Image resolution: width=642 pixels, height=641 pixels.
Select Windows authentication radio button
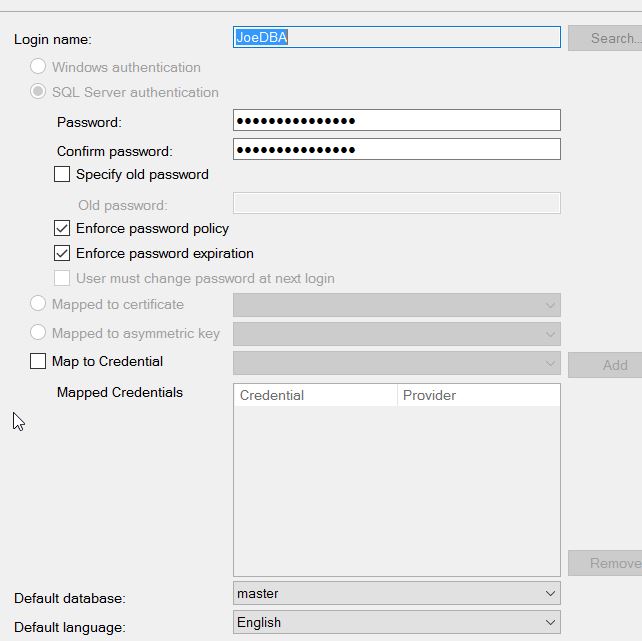[x=38, y=67]
